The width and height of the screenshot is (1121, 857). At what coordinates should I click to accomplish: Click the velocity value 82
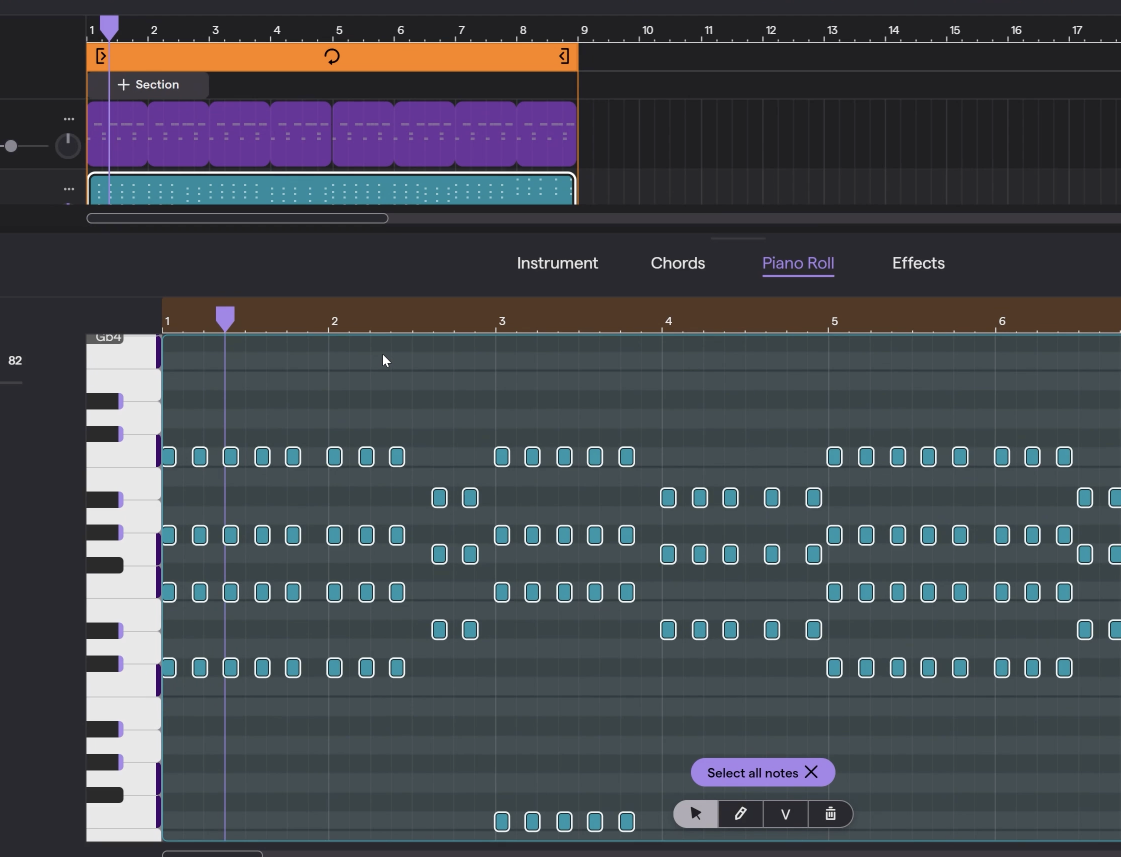click(x=15, y=360)
